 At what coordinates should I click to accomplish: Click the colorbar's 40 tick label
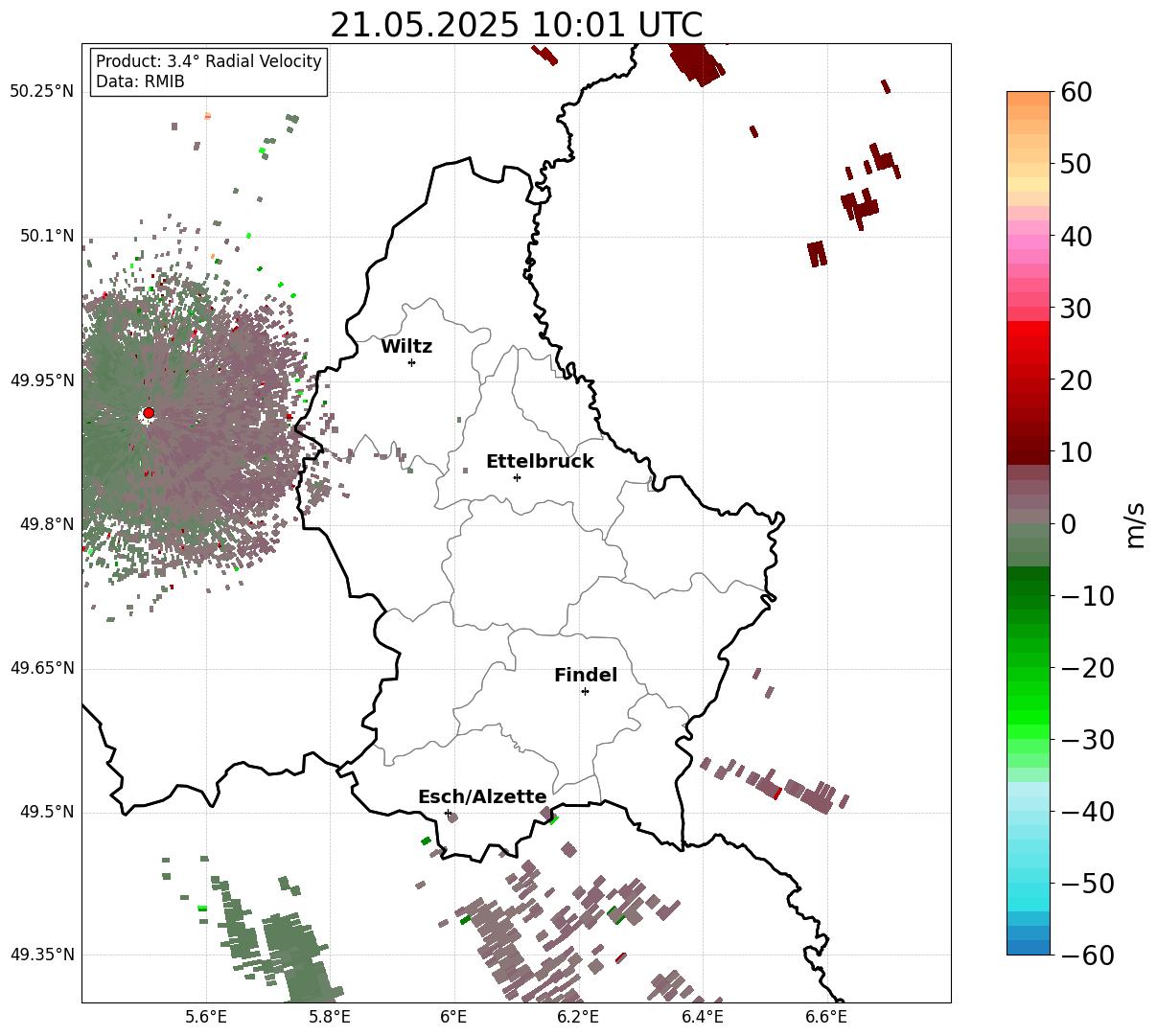pos(1076,236)
